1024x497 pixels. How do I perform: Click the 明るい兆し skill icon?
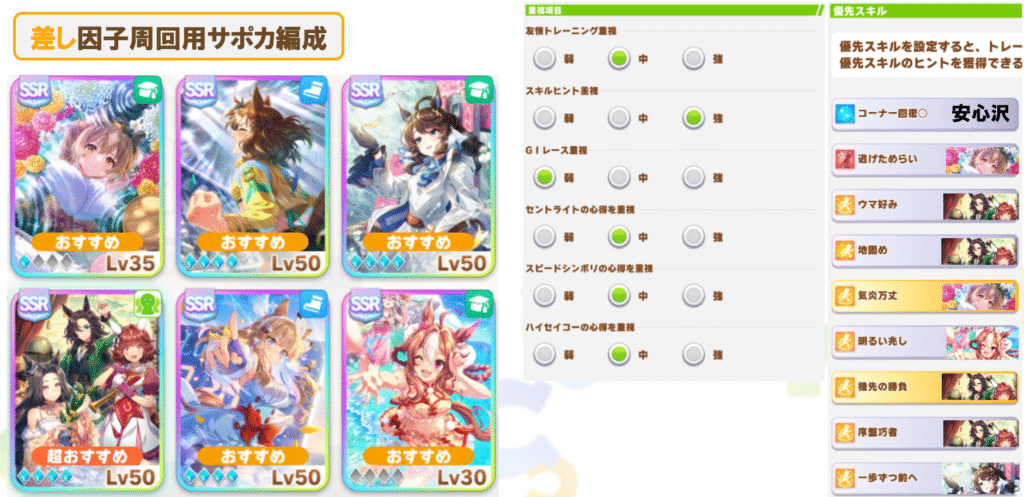pos(845,341)
